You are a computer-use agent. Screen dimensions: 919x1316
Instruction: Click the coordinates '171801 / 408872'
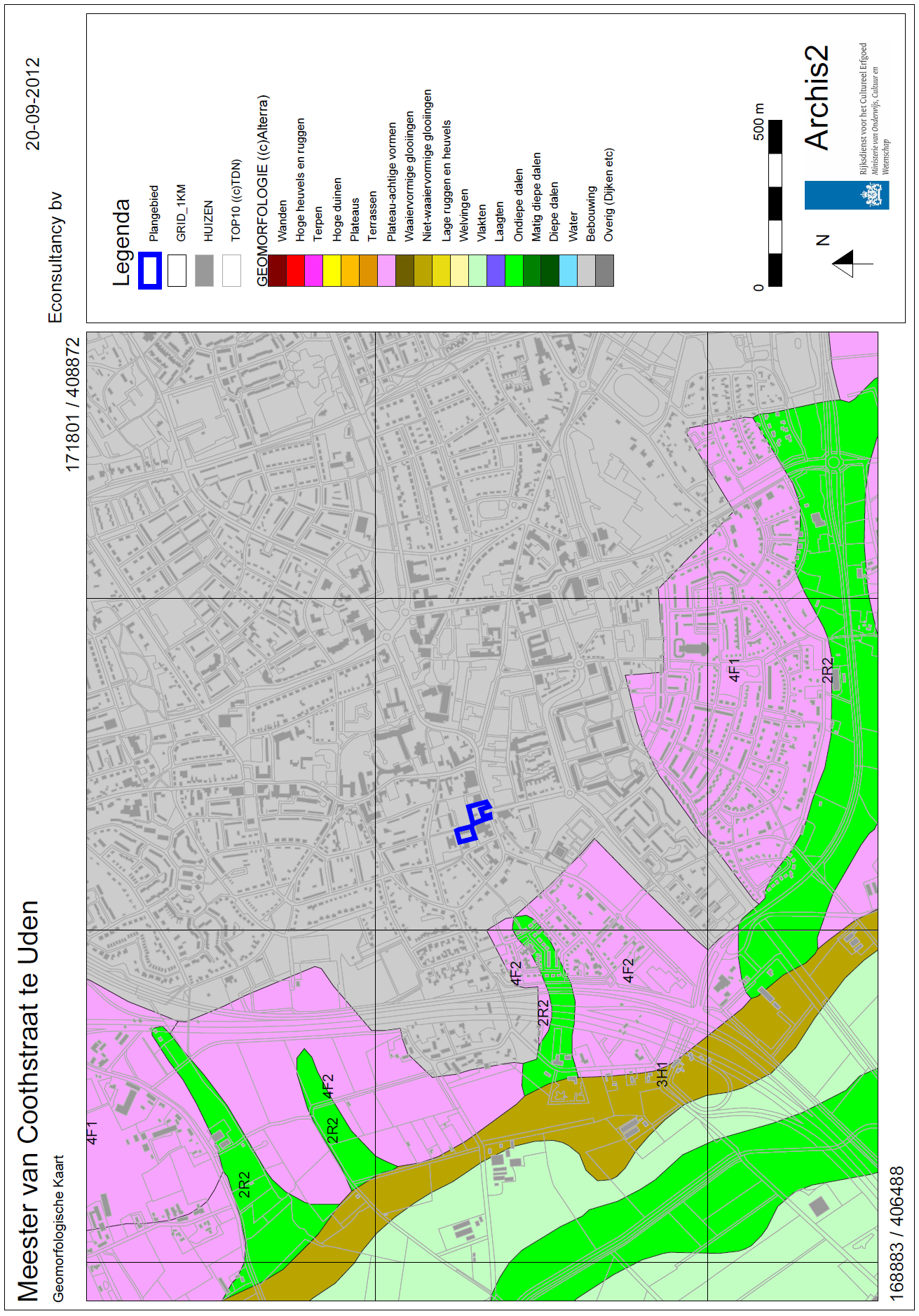[x=73, y=405]
